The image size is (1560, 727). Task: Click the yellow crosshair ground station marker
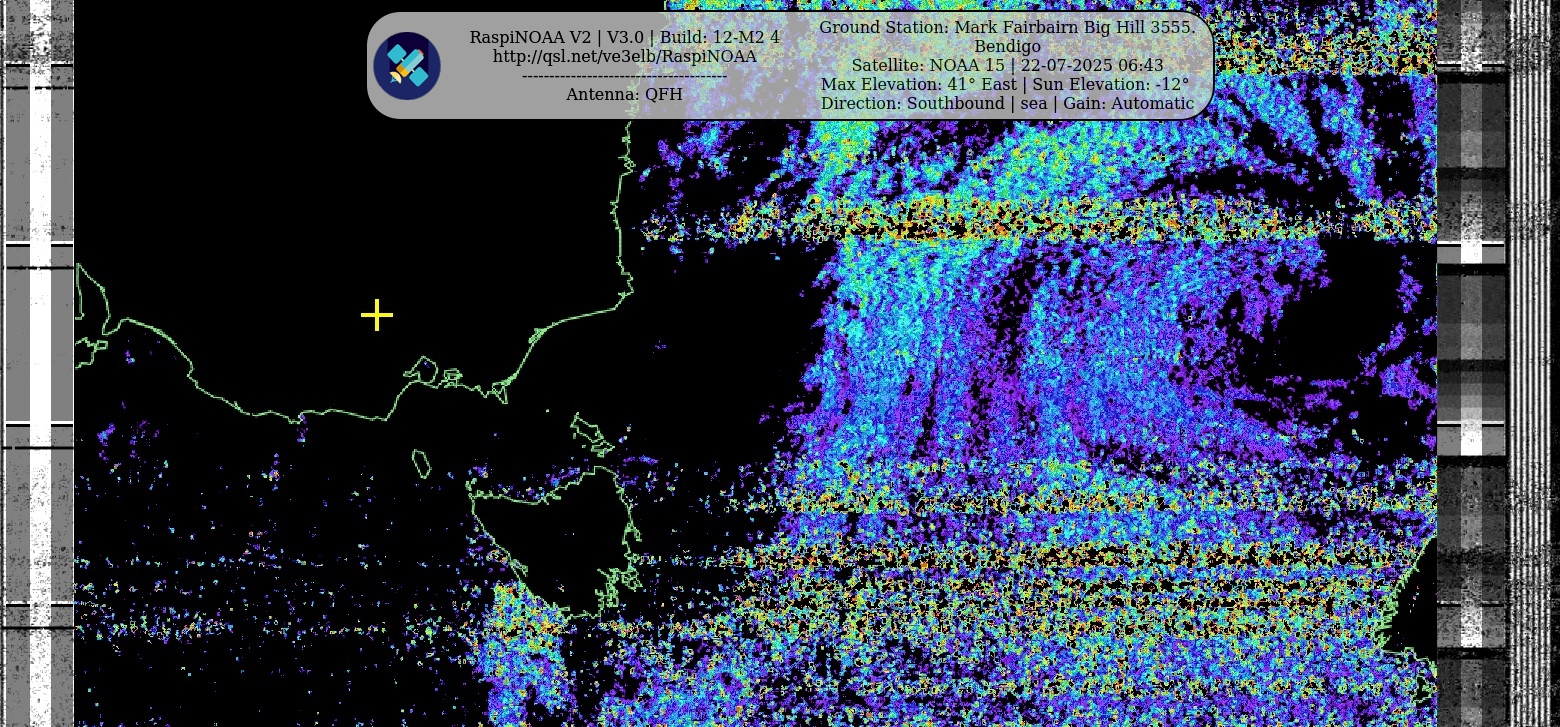377,315
